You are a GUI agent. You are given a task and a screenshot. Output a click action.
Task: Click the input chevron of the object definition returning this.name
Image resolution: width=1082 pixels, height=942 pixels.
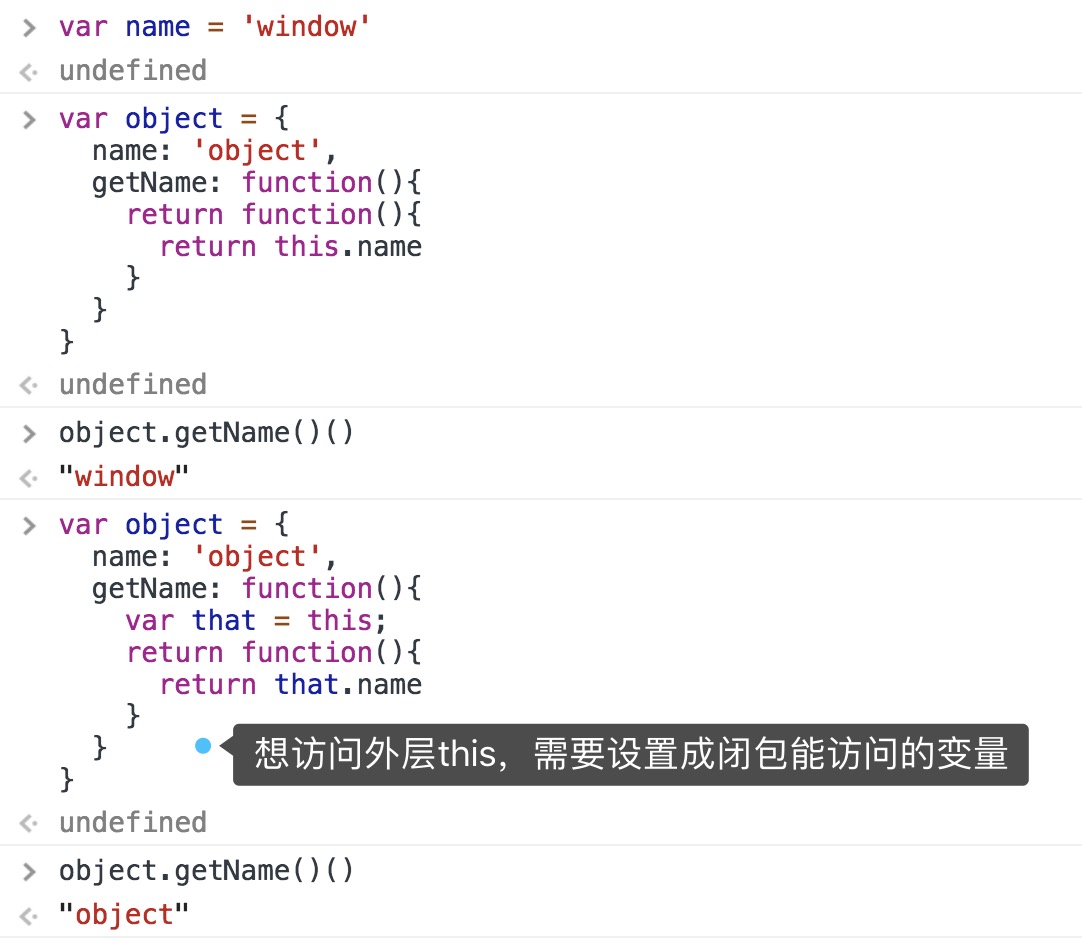pos(30,119)
